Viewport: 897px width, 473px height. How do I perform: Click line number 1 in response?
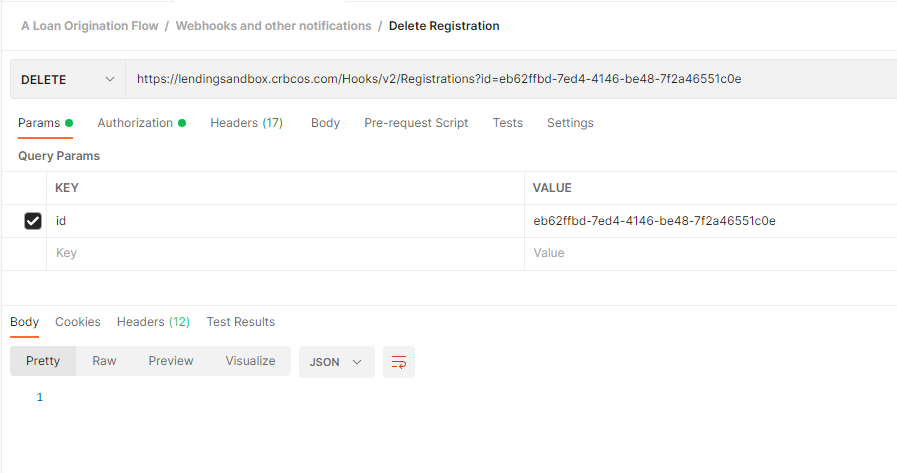[x=39, y=398]
